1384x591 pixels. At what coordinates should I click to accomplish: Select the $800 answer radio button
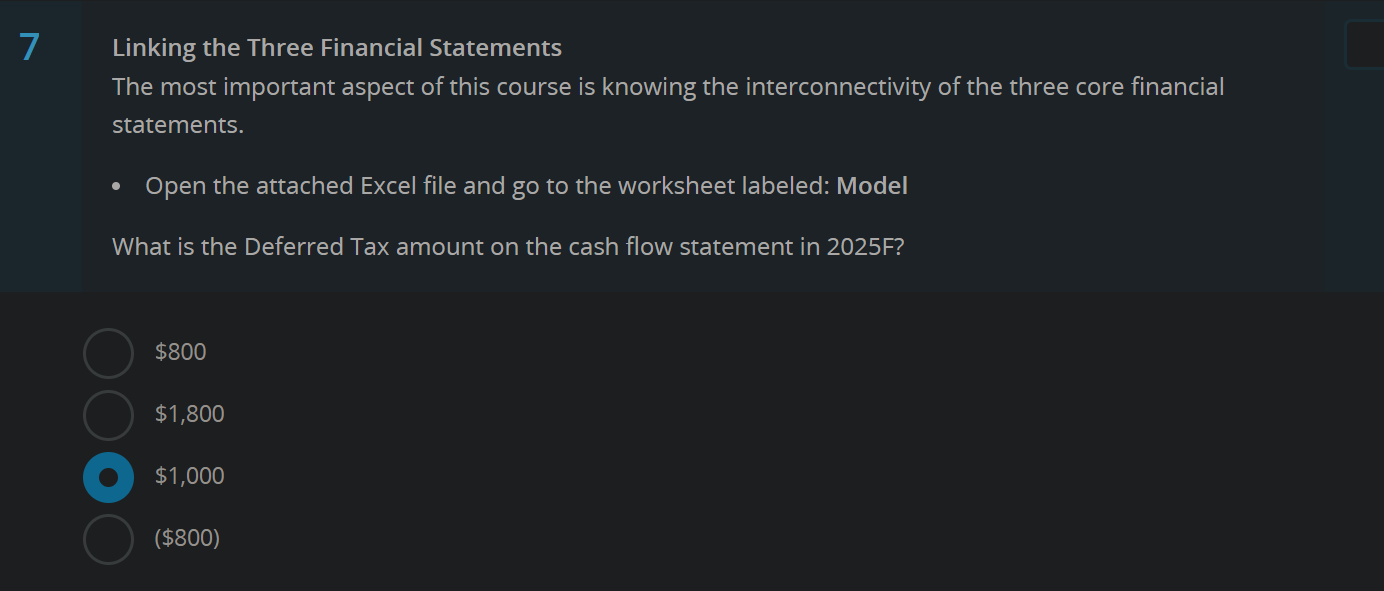[x=108, y=352]
